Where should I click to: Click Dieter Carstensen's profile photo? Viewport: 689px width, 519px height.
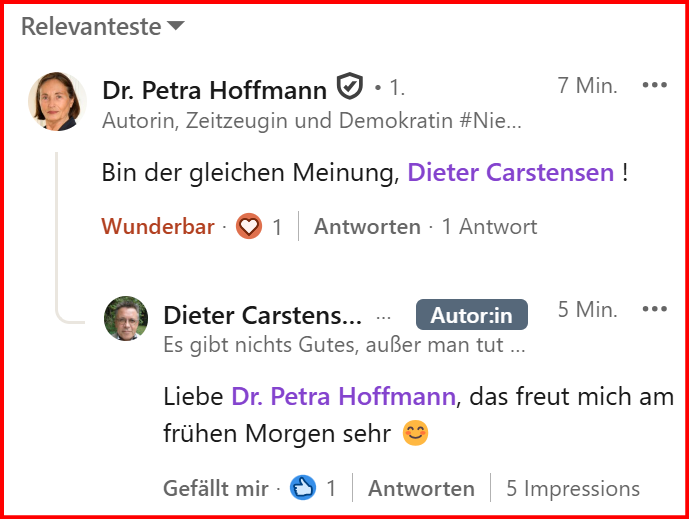pyautogui.click(x=126, y=318)
